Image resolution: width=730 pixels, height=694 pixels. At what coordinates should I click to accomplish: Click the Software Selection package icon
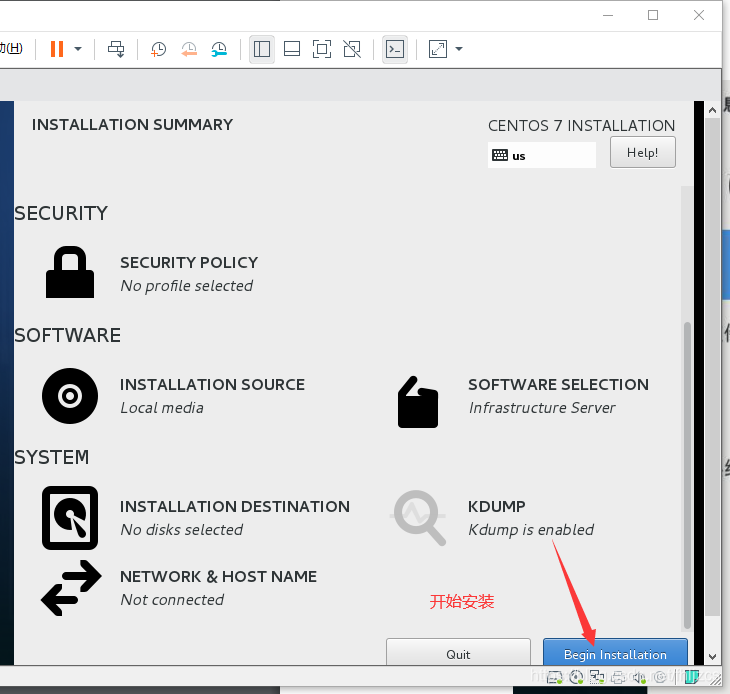pyautogui.click(x=418, y=402)
